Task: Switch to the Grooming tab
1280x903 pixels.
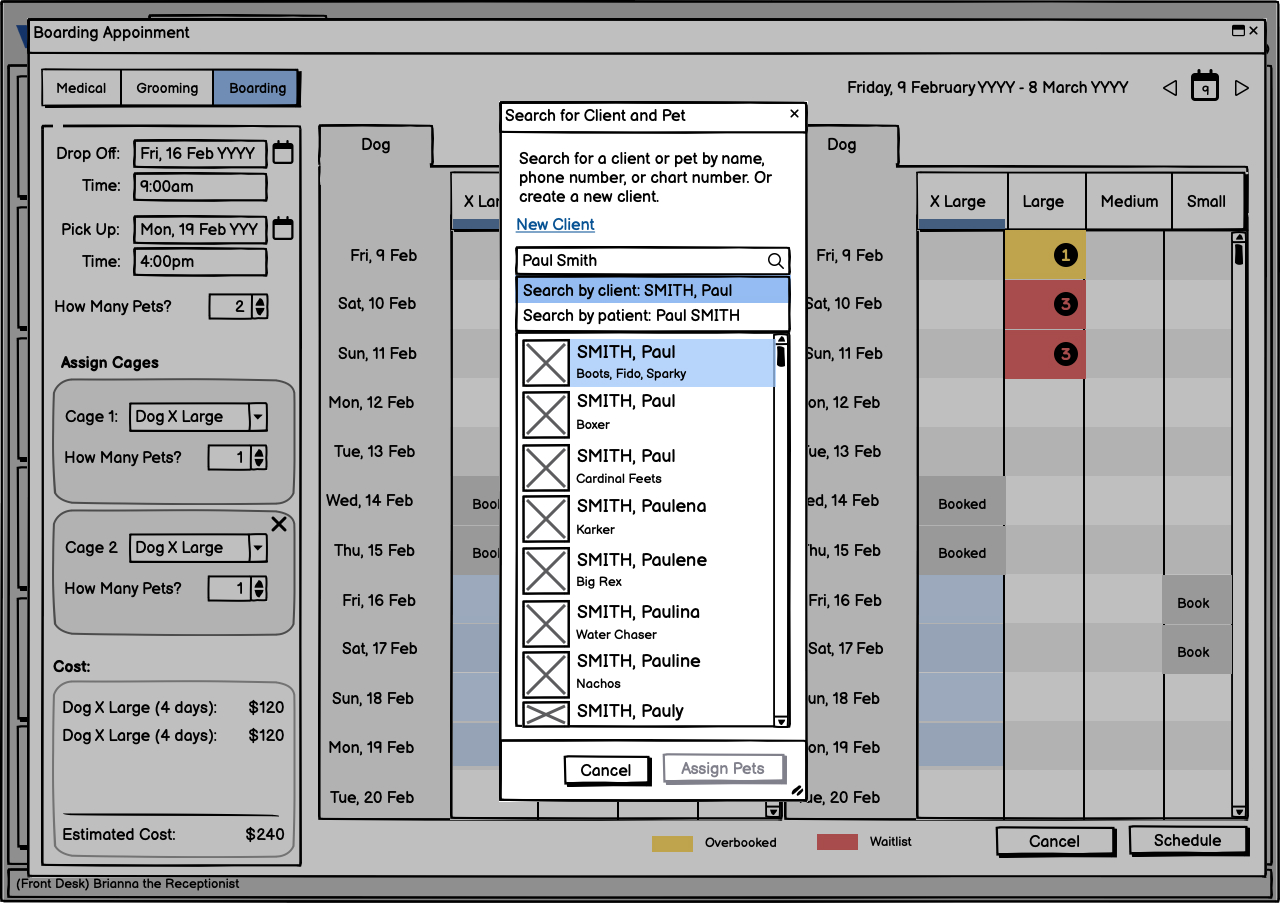Action: [x=167, y=88]
